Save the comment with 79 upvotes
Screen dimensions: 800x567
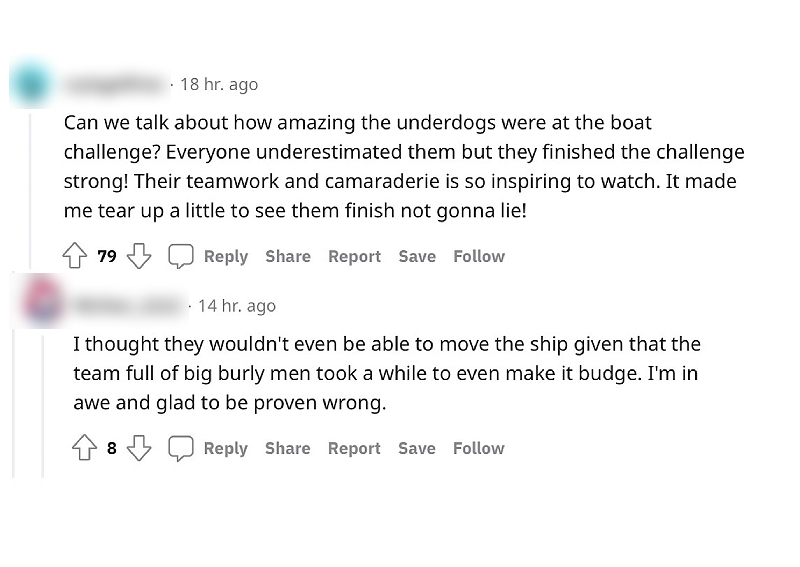[417, 257]
